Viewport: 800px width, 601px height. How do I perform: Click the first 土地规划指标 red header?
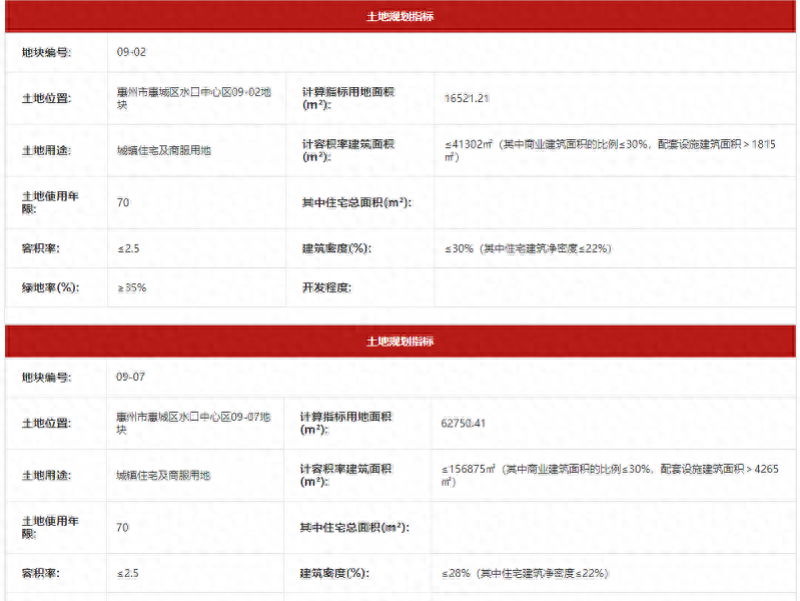400,16
